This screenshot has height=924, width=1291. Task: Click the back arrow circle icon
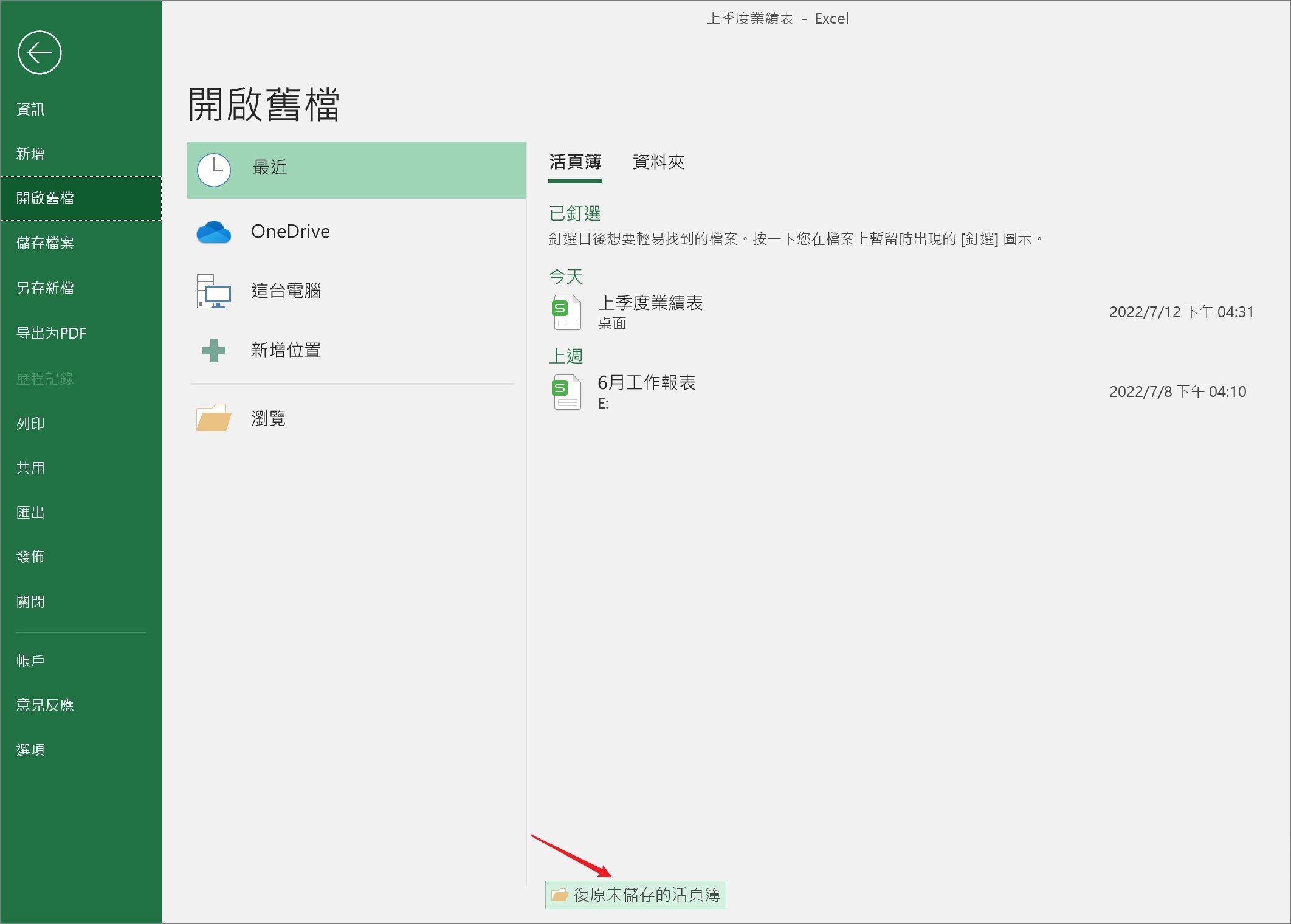pyautogui.click(x=40, y=53)
